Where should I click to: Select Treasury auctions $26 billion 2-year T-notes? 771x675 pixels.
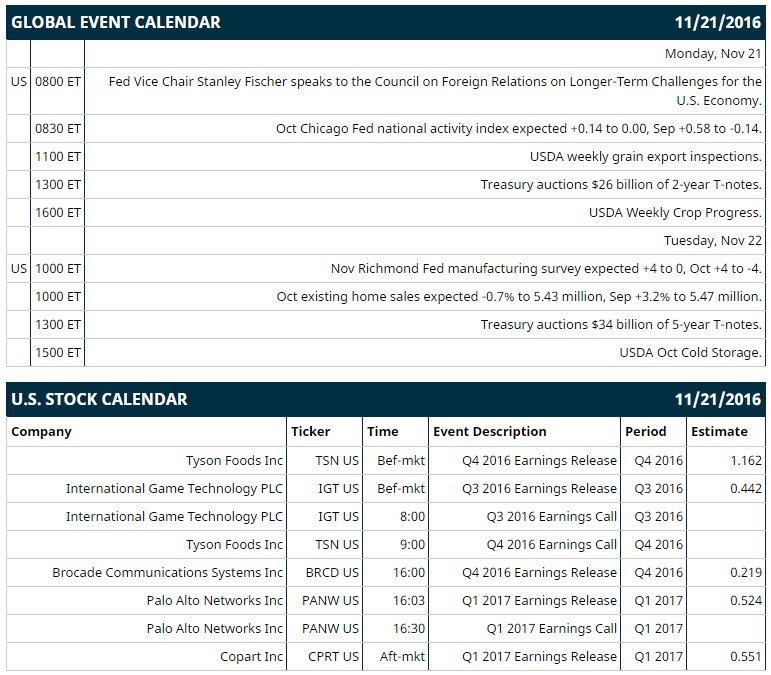tap(621, 185)
